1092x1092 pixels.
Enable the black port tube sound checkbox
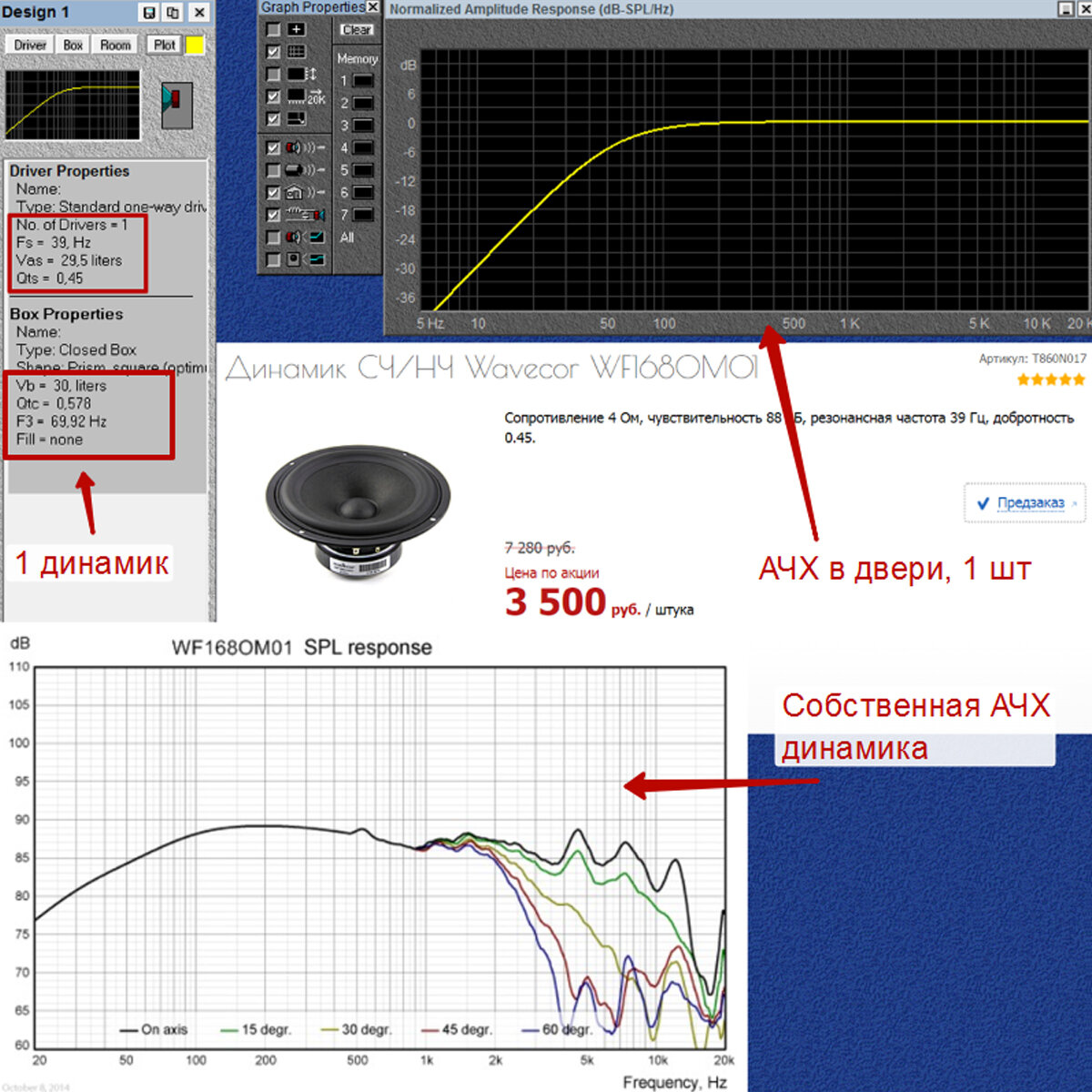coord(273,170)
